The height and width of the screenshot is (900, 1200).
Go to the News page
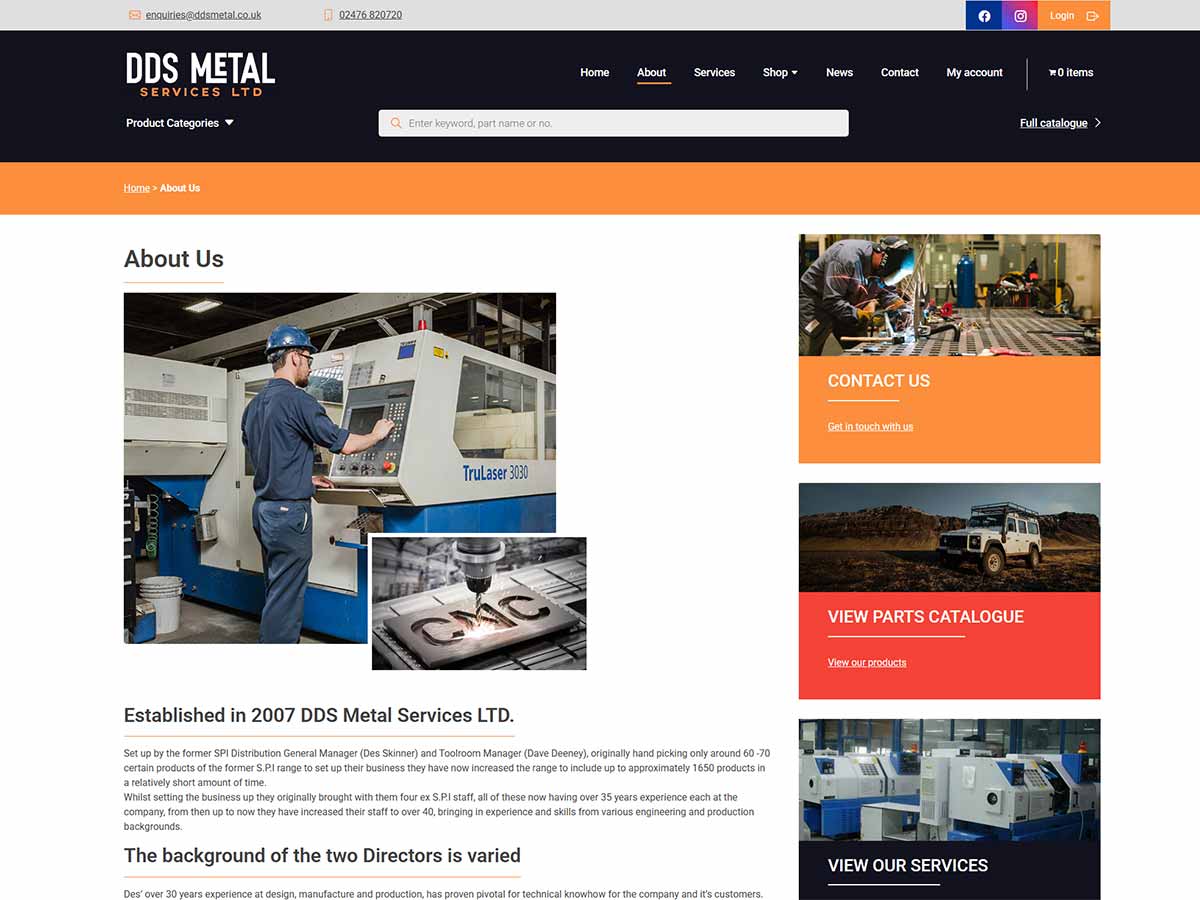tap(839, 73)
